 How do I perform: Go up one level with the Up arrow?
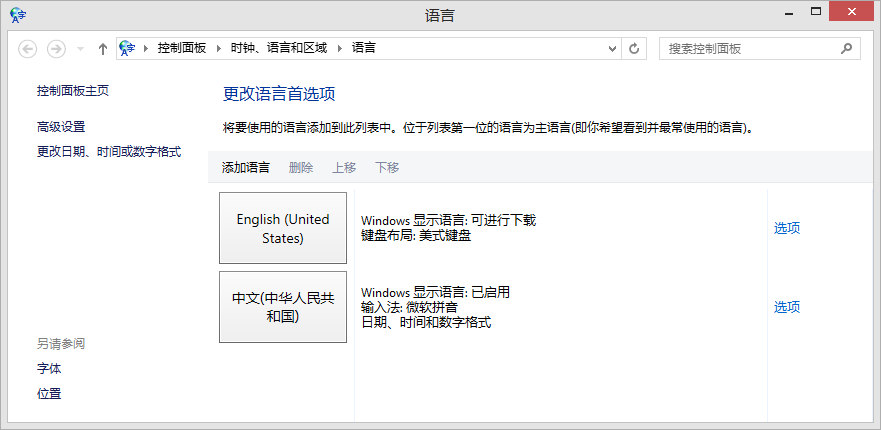[x=103, y=48]
